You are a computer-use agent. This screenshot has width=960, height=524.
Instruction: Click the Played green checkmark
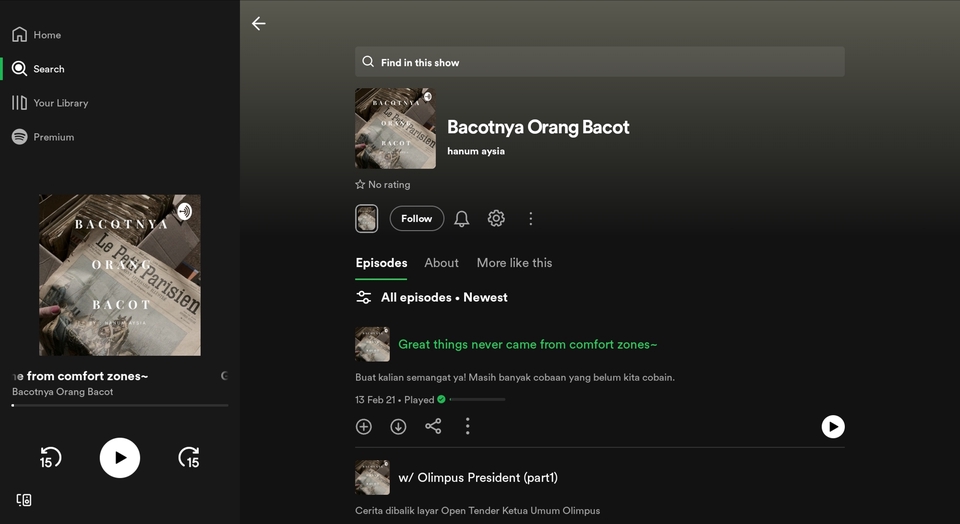point(441,400)
